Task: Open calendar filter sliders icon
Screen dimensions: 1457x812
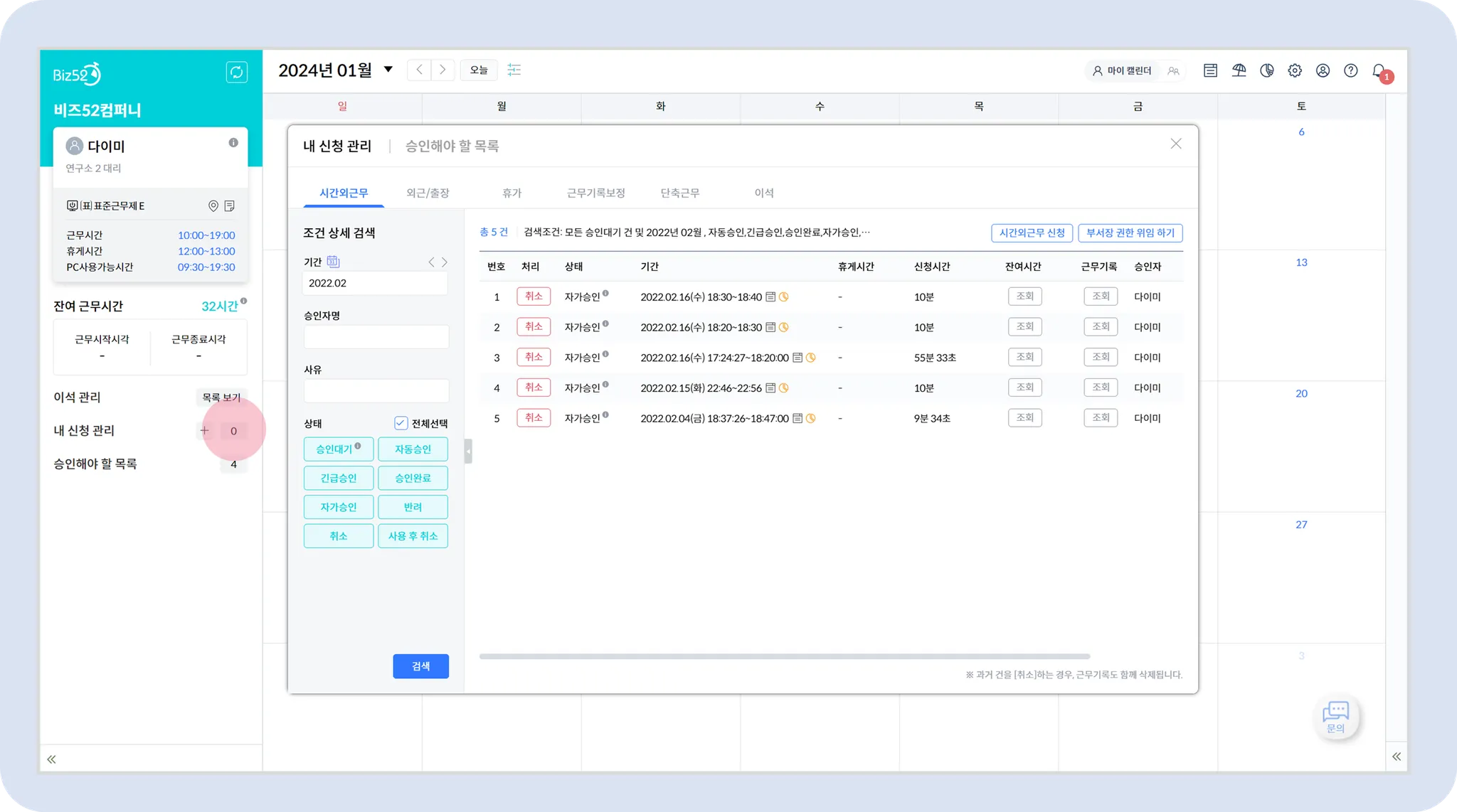Action: pyautogui.click(x=514, y=70)
